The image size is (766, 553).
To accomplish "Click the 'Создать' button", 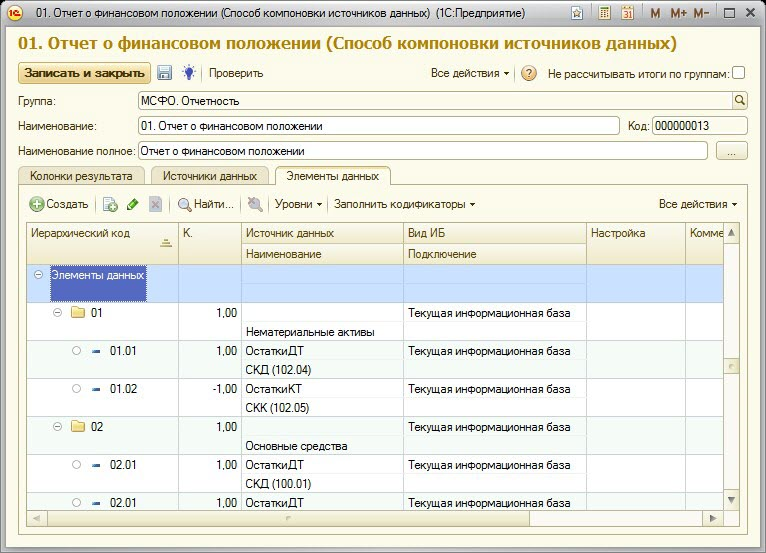I will point(60,204).
